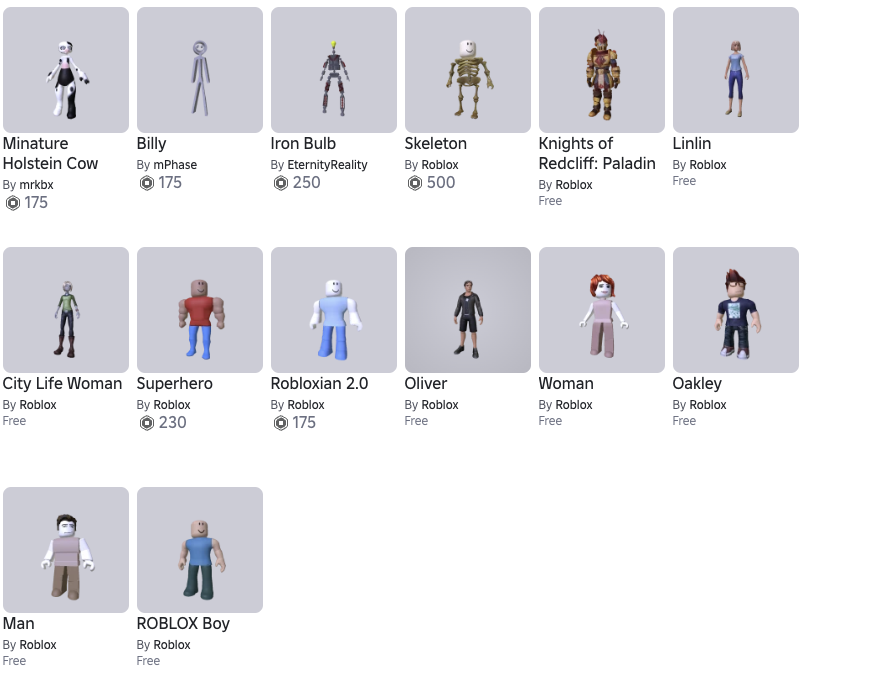Click the ROBLOX Boy title link
872x698 pixels.
tap(183, 624)
